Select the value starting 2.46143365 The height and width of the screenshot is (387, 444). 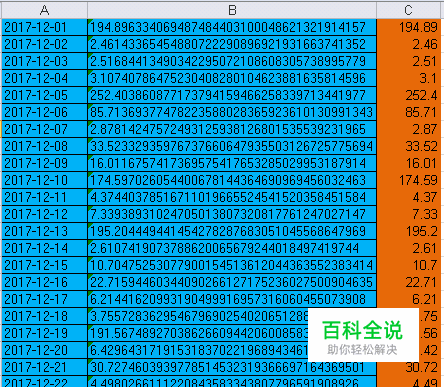coord(232,44)
